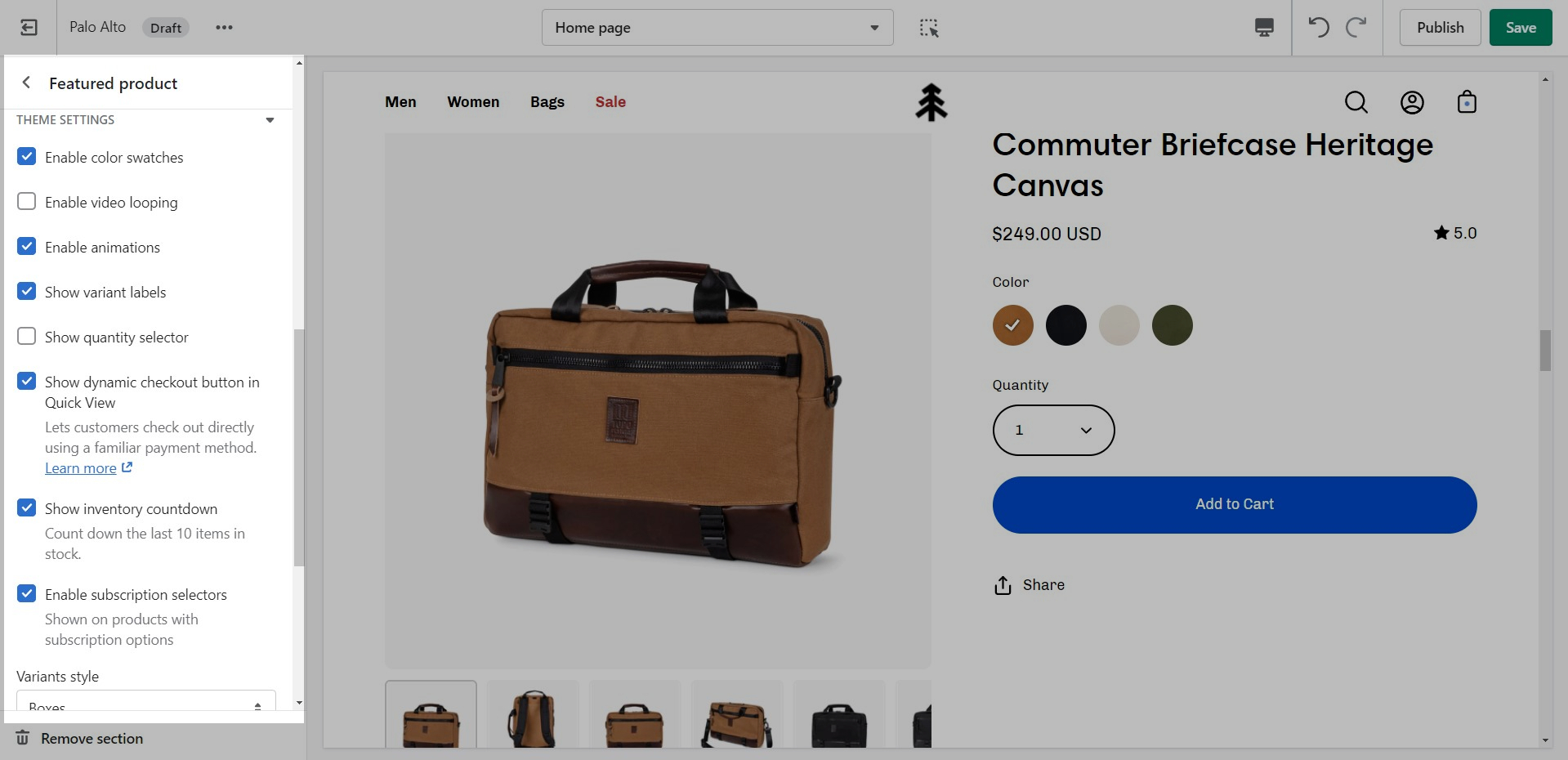Click the Sale navigation link
Image resolution: width=1568 pixels, height=760 pixels.
(610, 102)
